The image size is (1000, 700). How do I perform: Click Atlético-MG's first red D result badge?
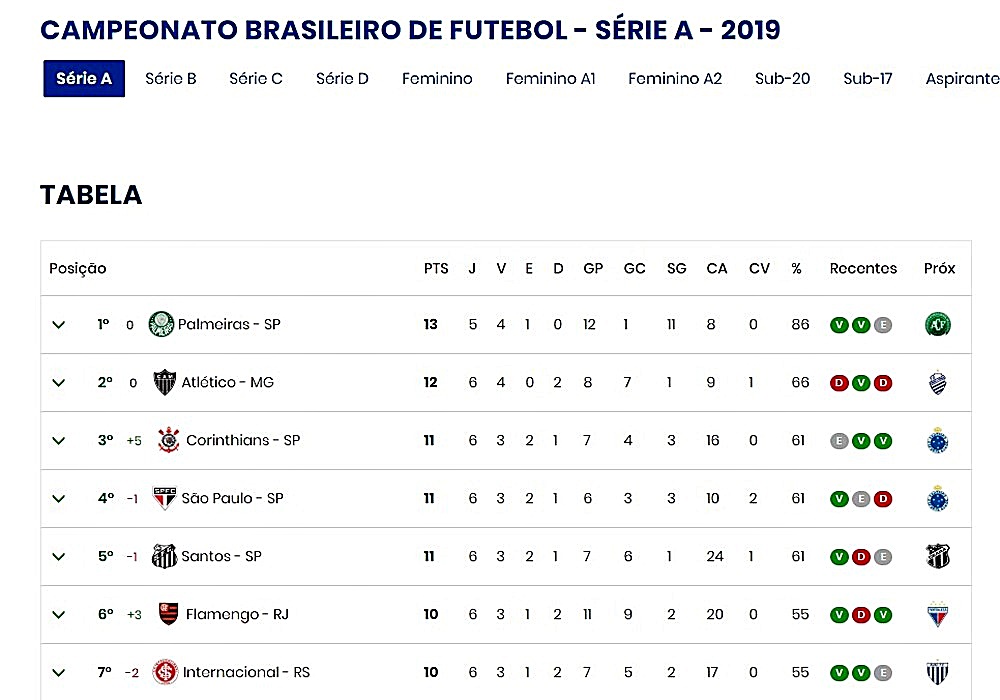[838, 383]
